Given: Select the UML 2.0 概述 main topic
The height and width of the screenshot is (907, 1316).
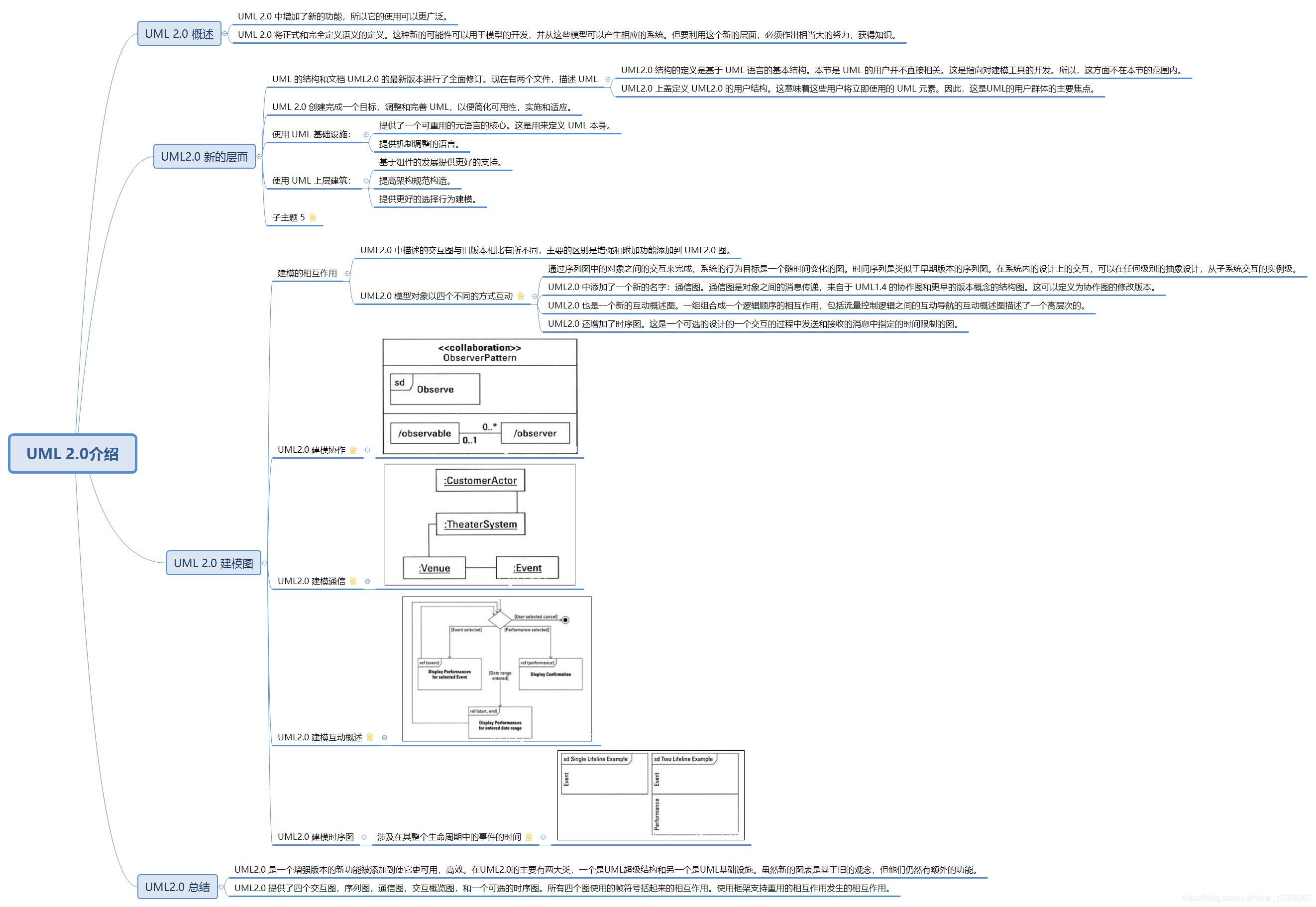Looking at the screenshot, I should [x=179, y=33].
